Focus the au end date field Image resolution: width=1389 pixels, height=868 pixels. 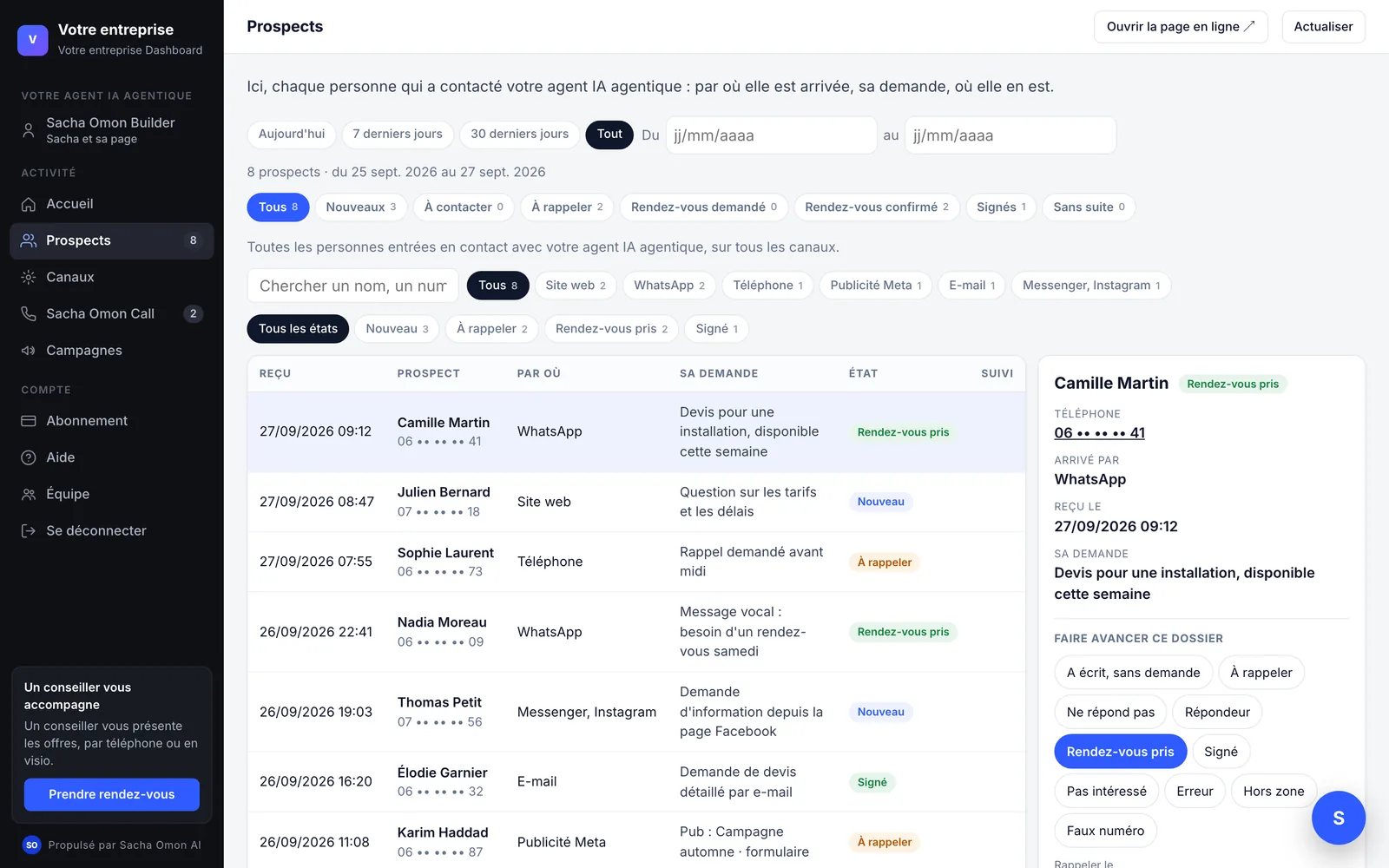[1010, 135]
